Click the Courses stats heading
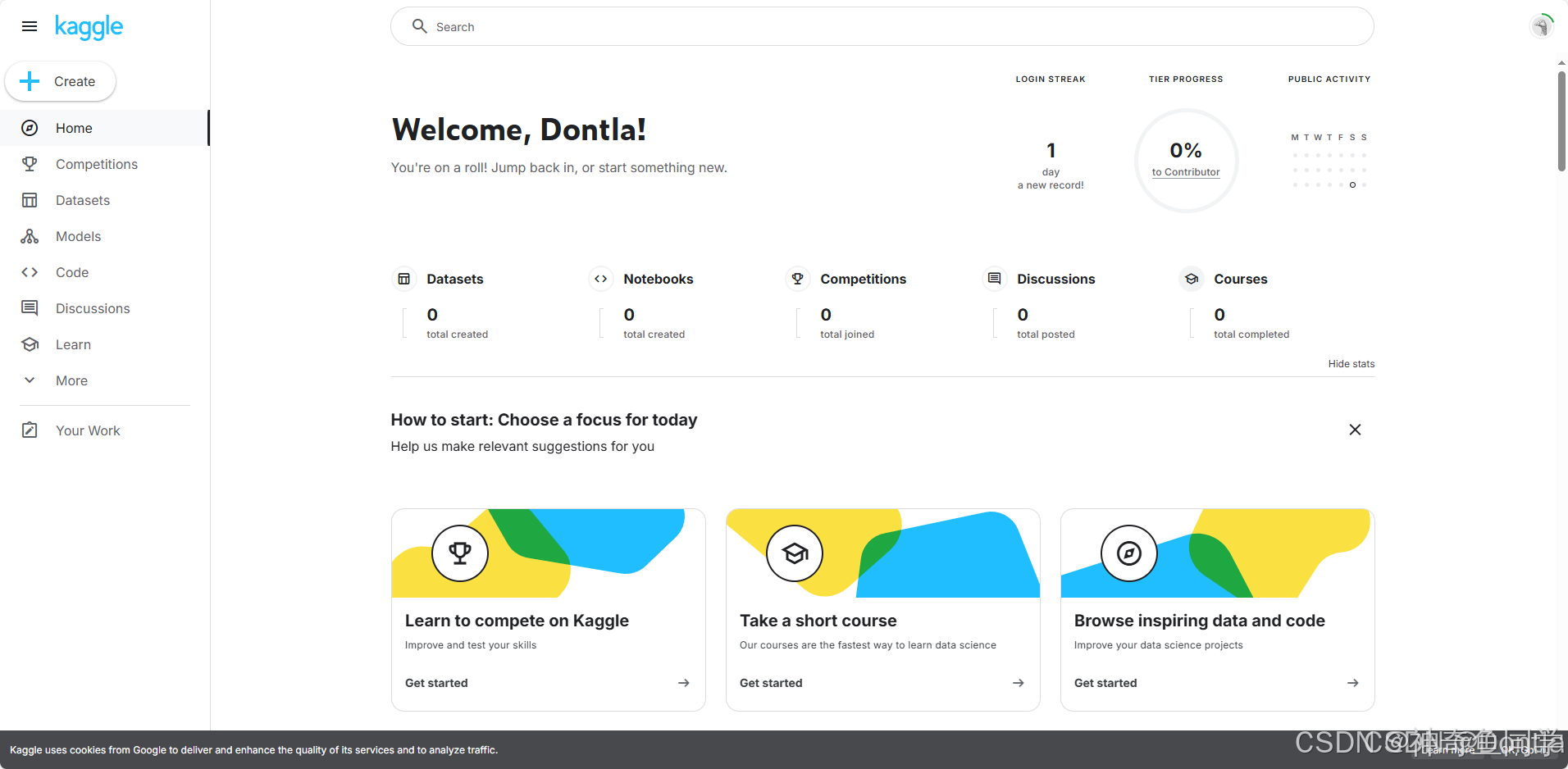Image resolution: width=1568 pixels, height=769 pixels. point(1241,279)
